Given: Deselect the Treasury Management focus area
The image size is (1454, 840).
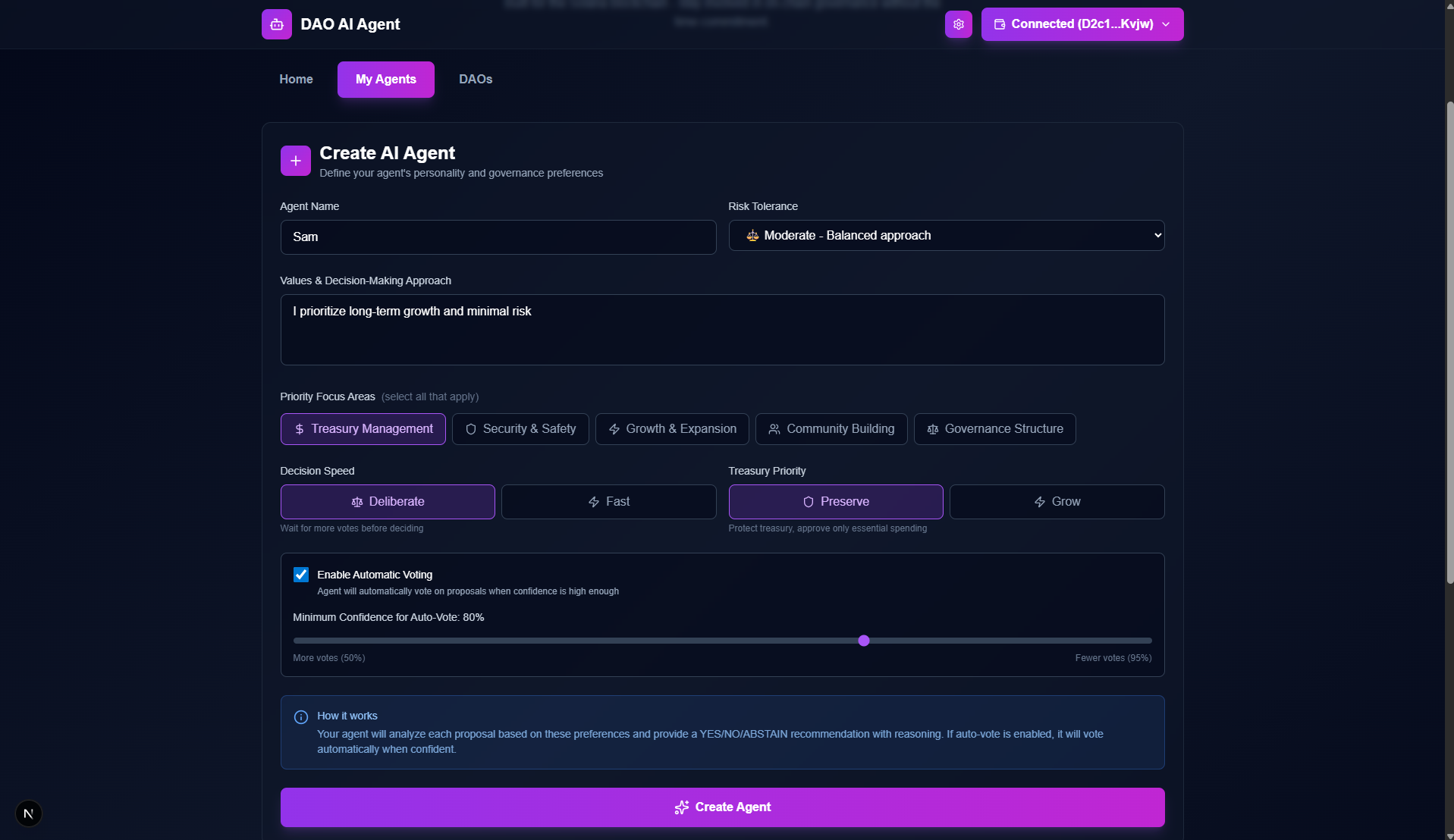Looking at the screenshot, I should pyautogui.click(x=363, y=429).
